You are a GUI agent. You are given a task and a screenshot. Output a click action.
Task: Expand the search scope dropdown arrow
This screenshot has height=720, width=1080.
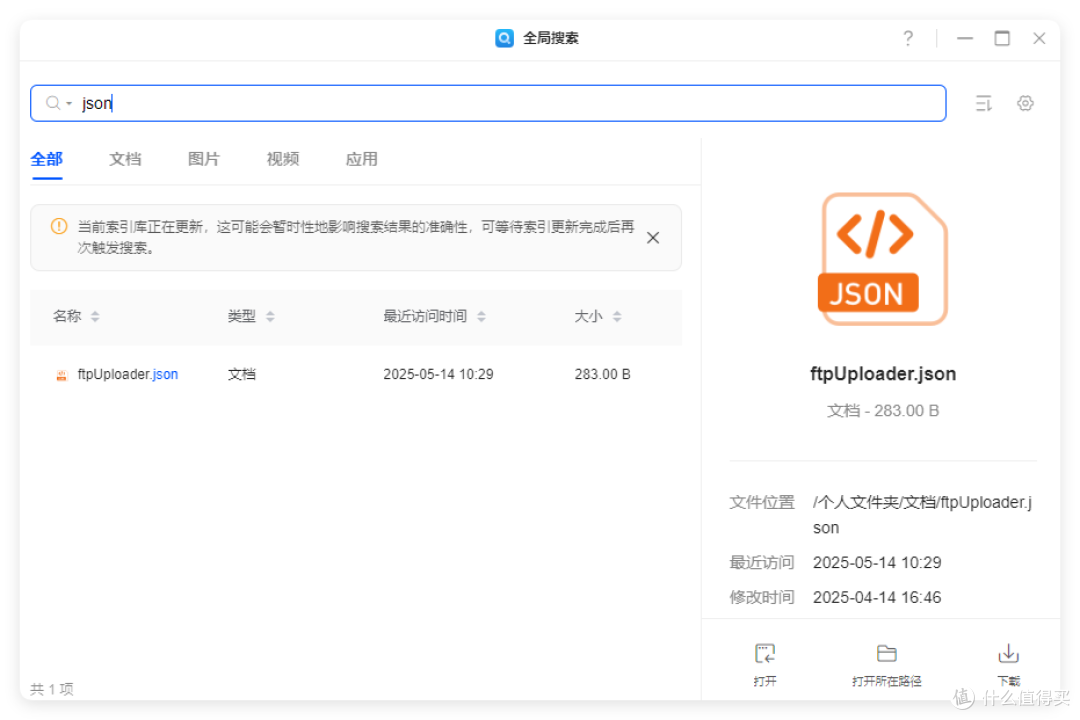(x=69, y=104)
